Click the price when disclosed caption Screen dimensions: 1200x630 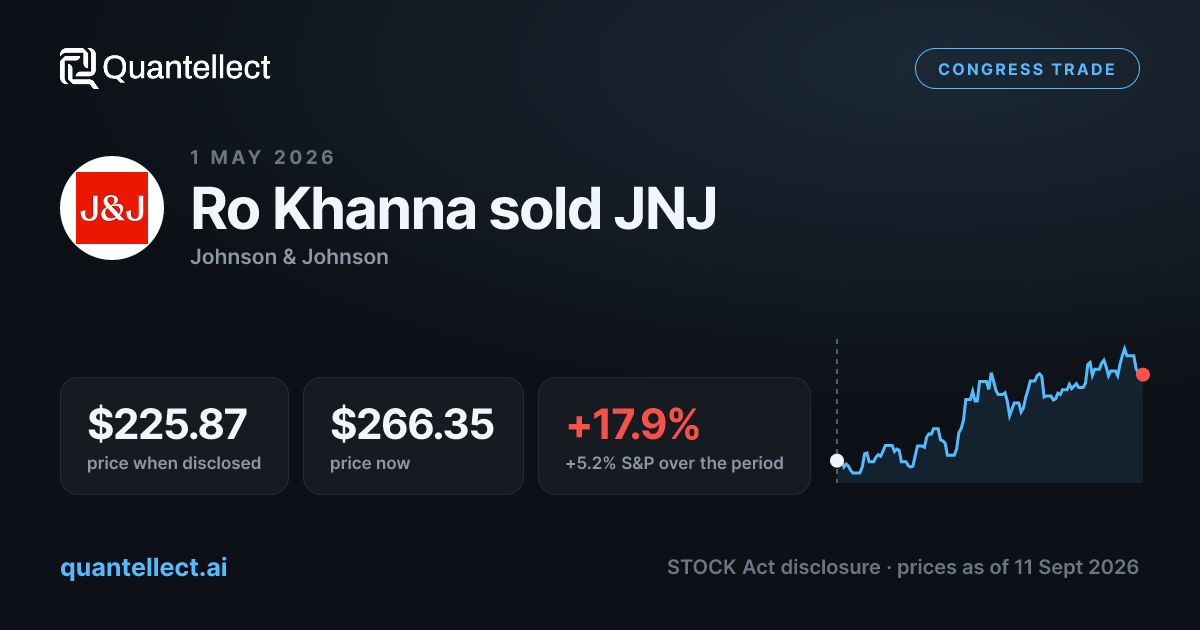174,463
